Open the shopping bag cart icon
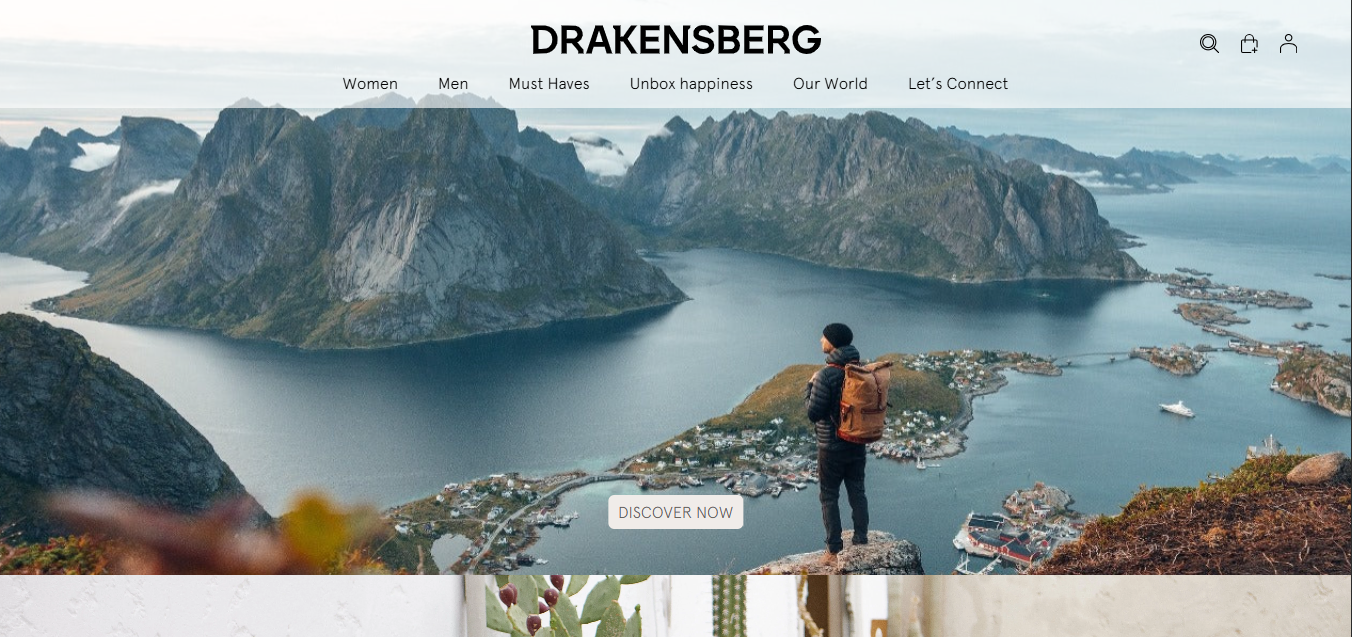Image resolution: width=1352 pixels, height=637 pixels. click(x=1249, y=44)
